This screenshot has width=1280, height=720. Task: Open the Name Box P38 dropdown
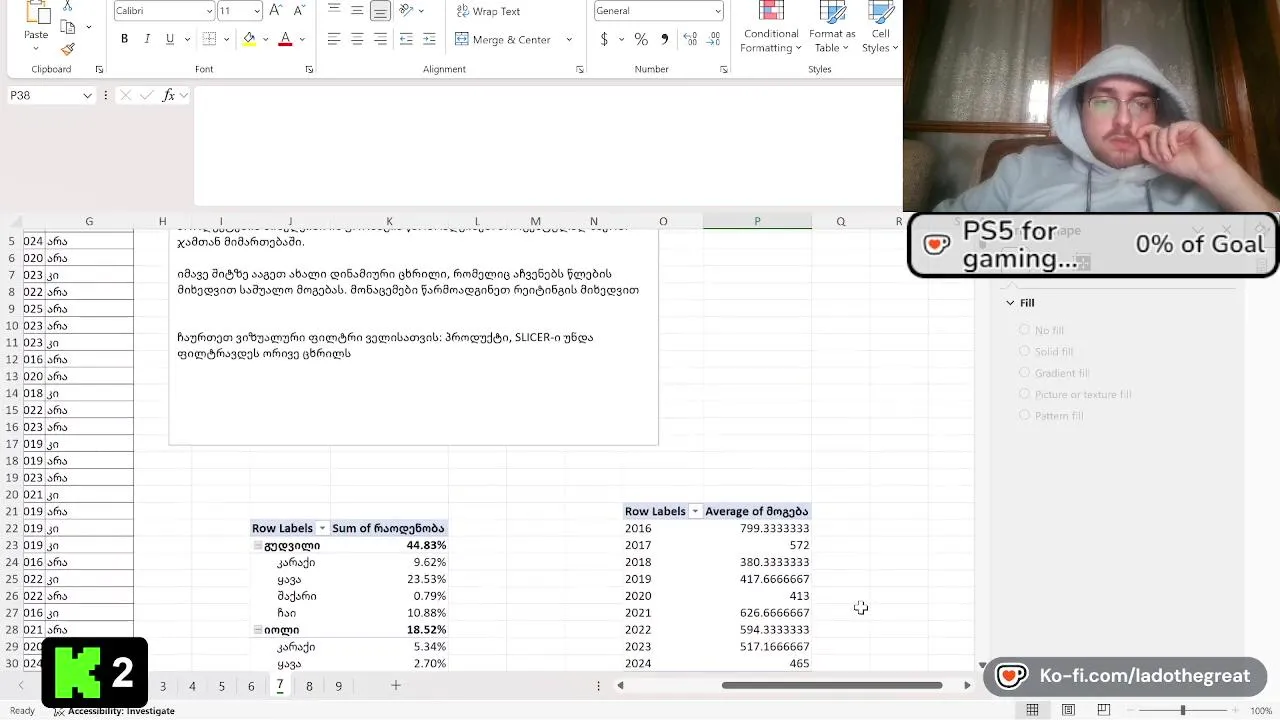[87, 95]
